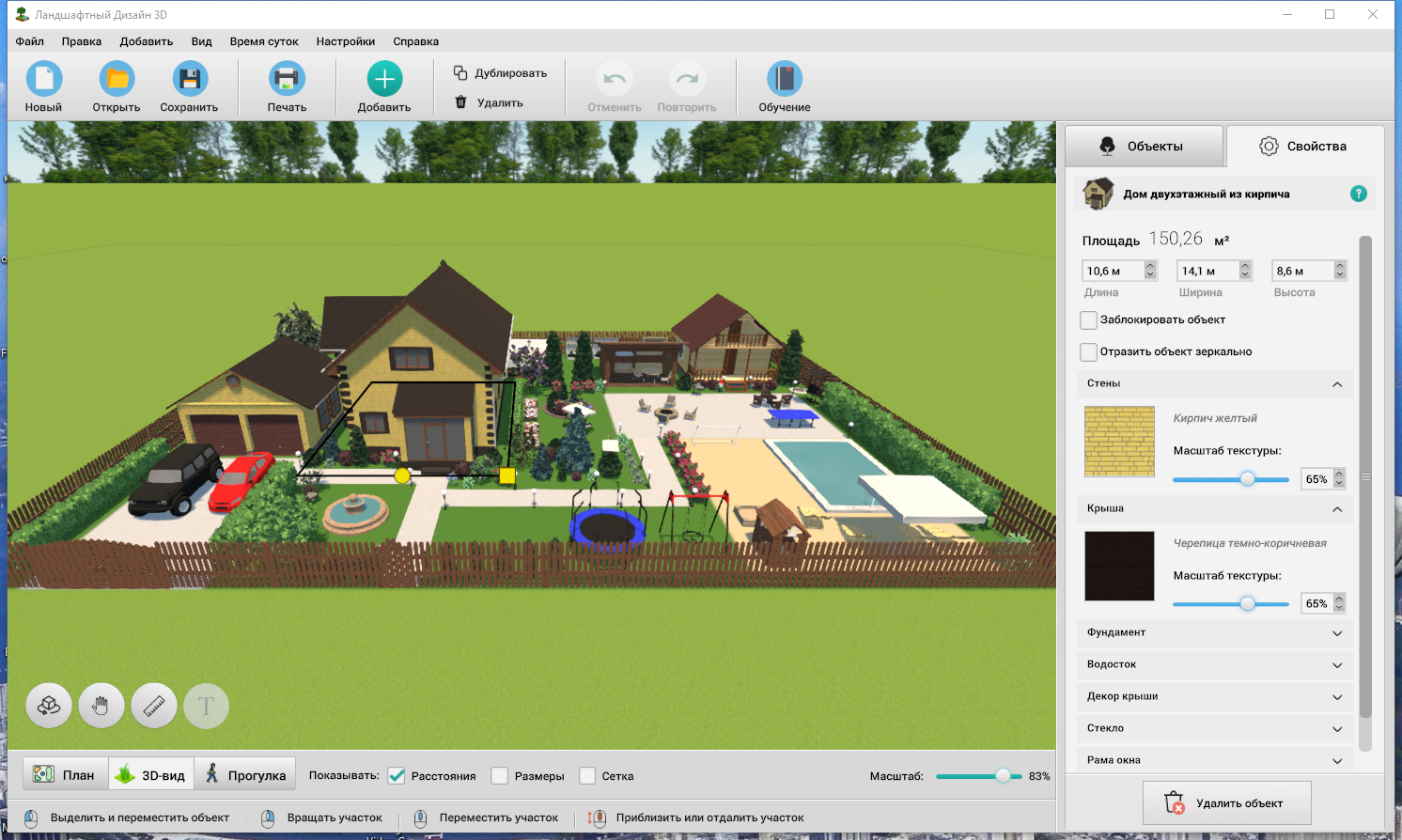Click icon beside Приблизить или отдалить участок
The height and width of the screenshot is (840, 1402).
(597, 818)
